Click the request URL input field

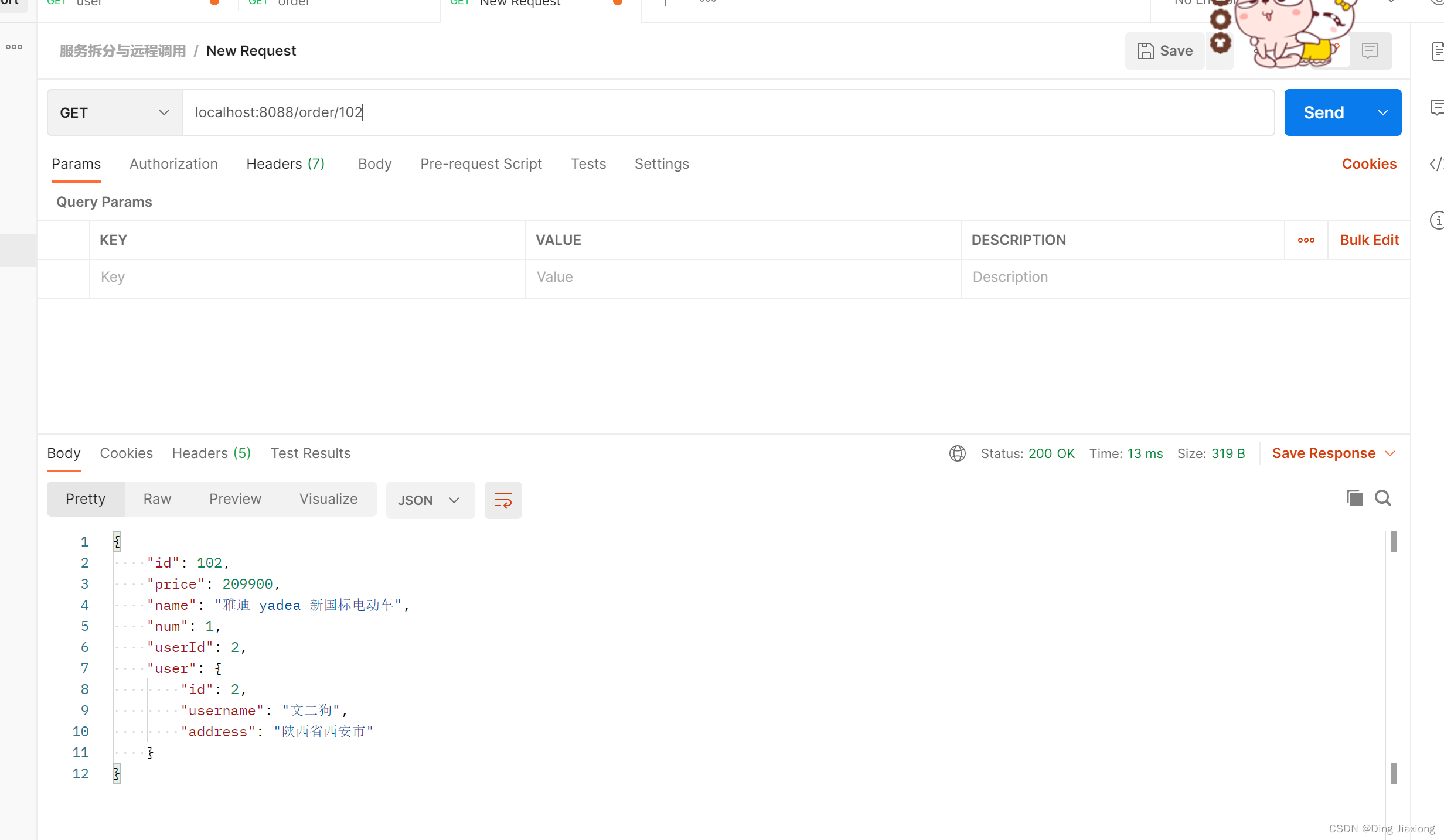[727, 112]
